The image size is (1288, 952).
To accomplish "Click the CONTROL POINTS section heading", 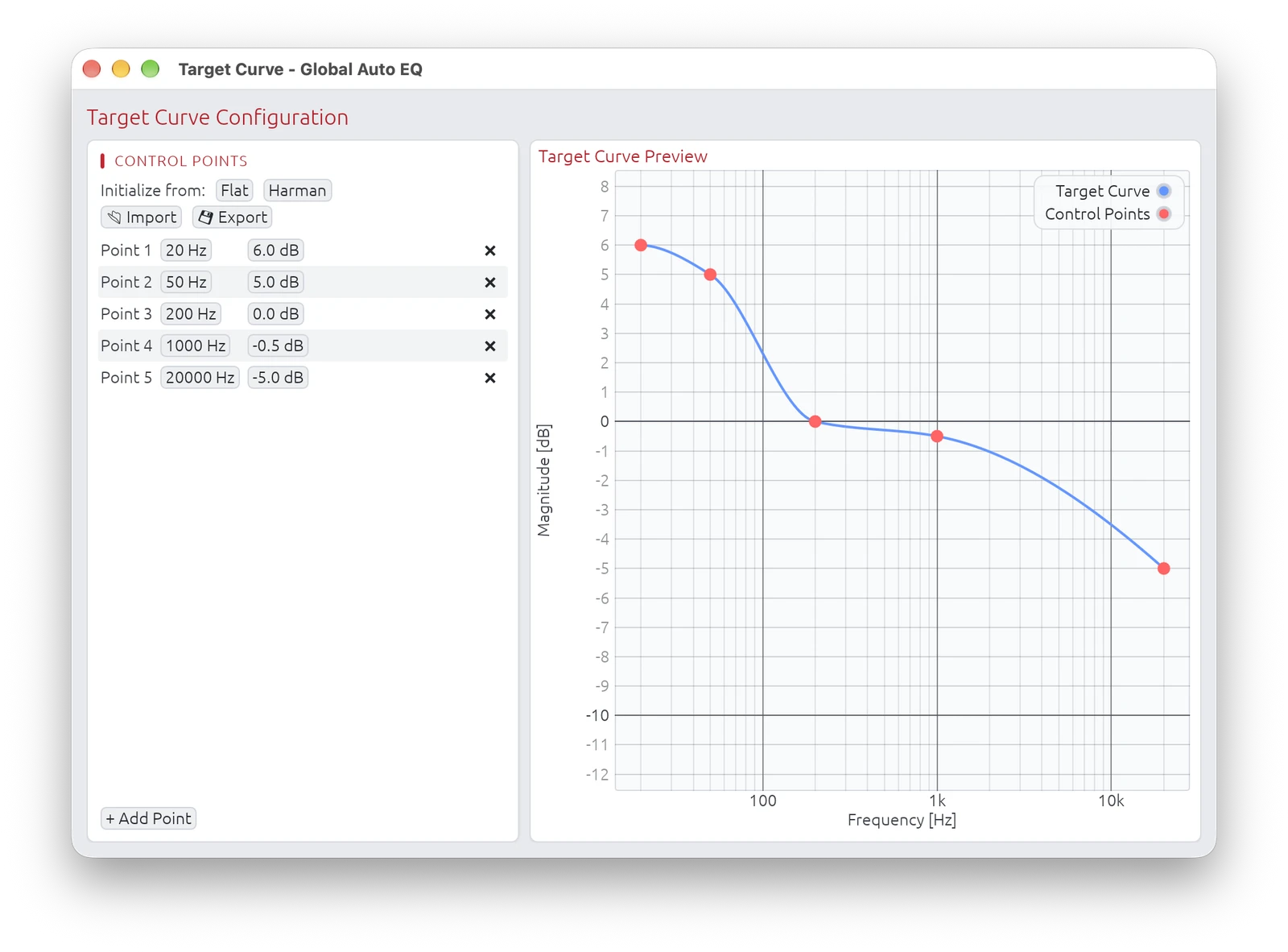I will coord(181,161).
